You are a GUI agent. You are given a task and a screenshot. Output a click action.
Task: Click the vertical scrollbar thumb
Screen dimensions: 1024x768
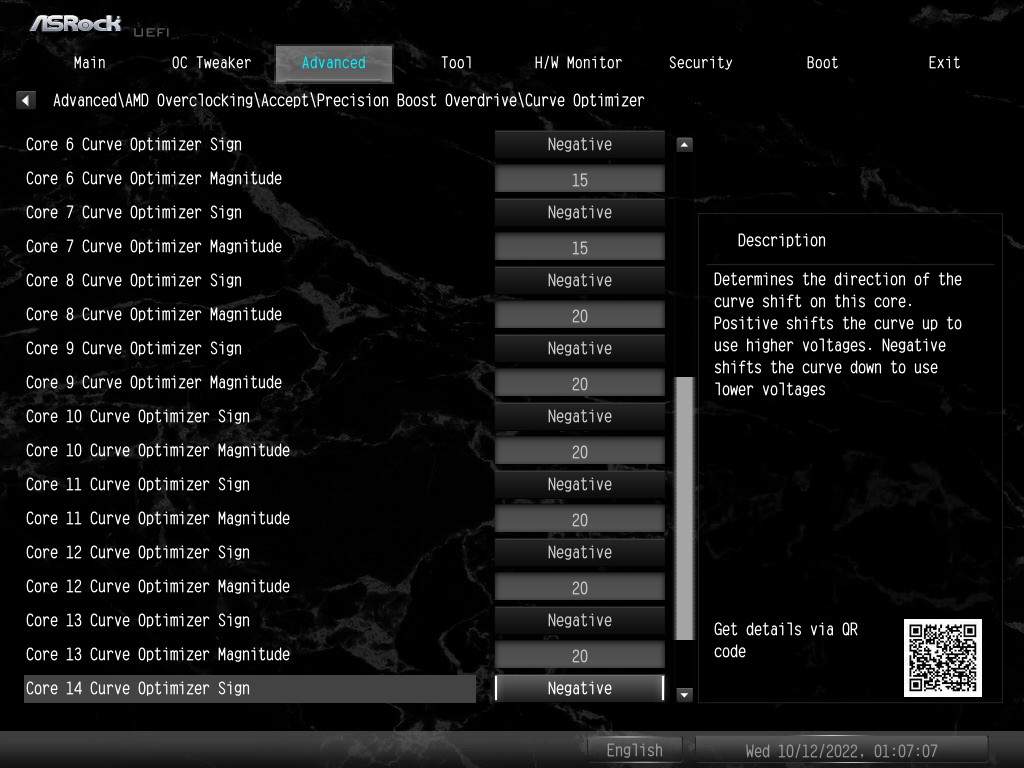pos(684,508)
